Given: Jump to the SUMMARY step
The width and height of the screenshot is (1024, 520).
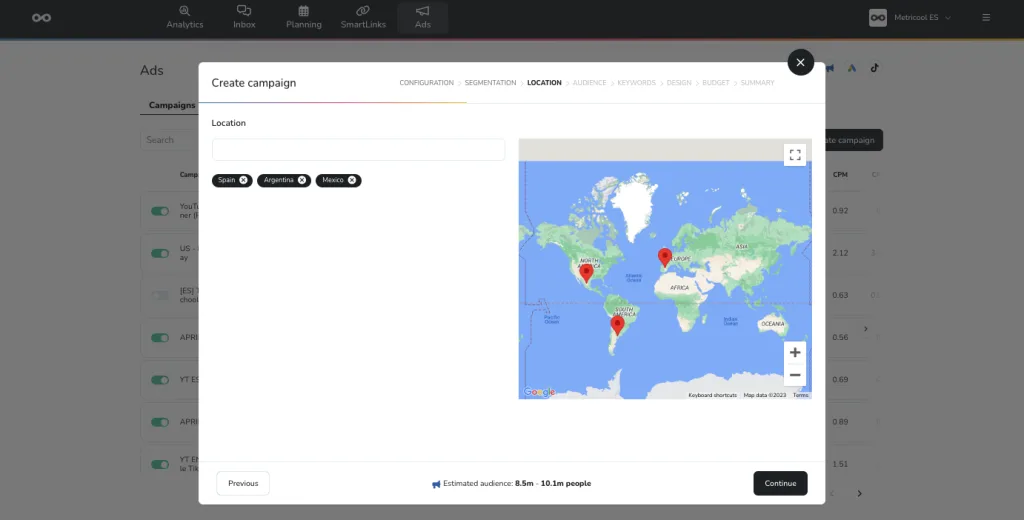Looking at the screenshot, I should [758, 83].
